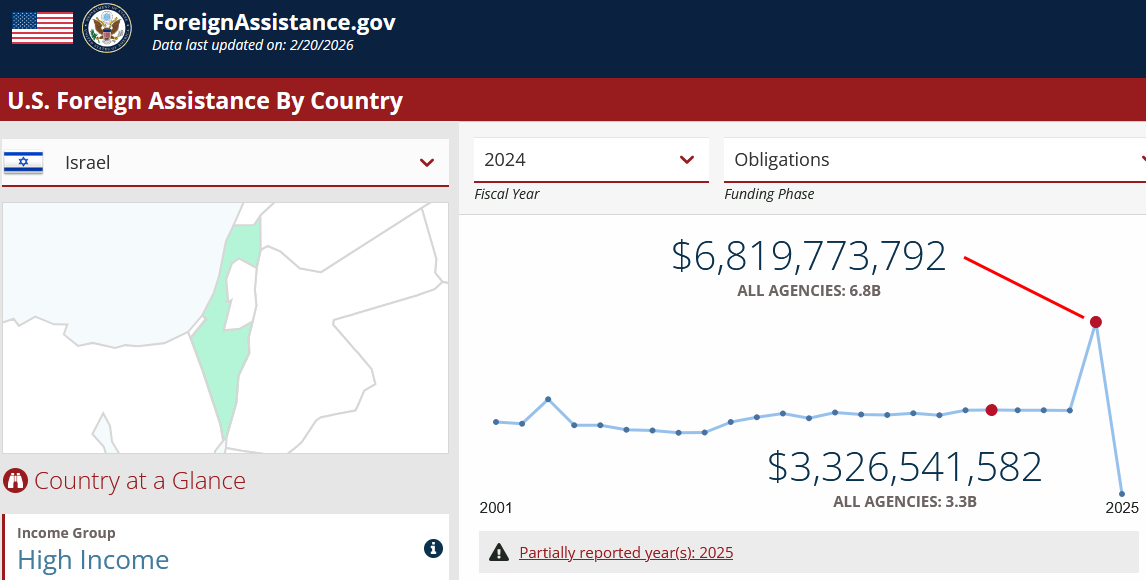Select the first 2001 data point on chart
The height and width of the screenshot is (580, 1146).
[x=496, y=422]
